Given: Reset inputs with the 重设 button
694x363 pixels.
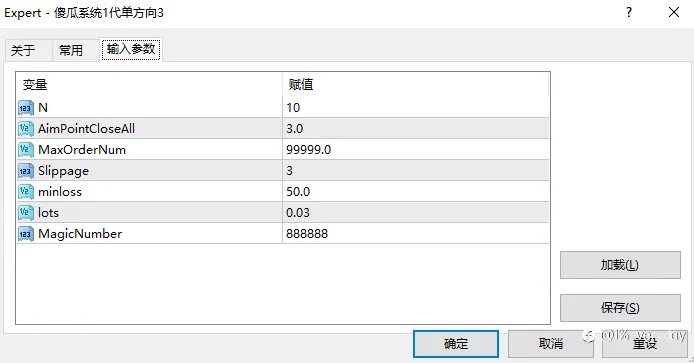Looking at the screenshot, I should pyautogui.click(x=644, y=344).
